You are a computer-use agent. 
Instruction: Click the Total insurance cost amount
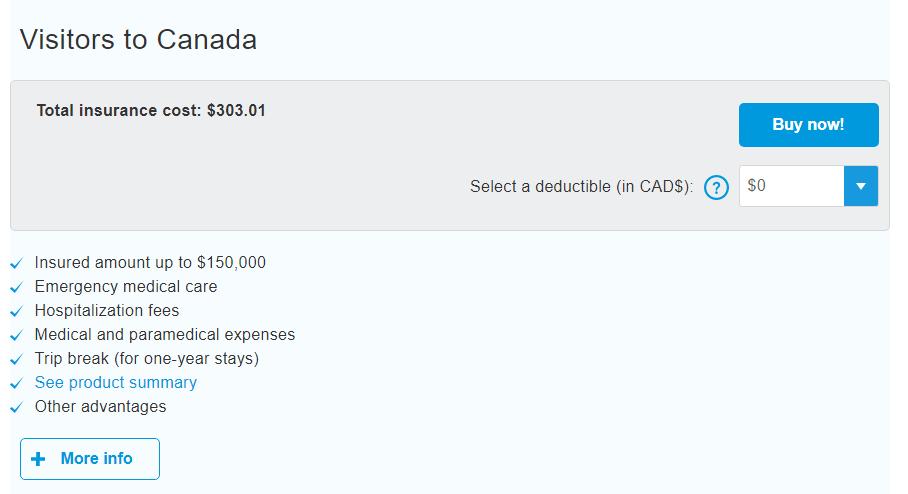(x=236, y=110)
